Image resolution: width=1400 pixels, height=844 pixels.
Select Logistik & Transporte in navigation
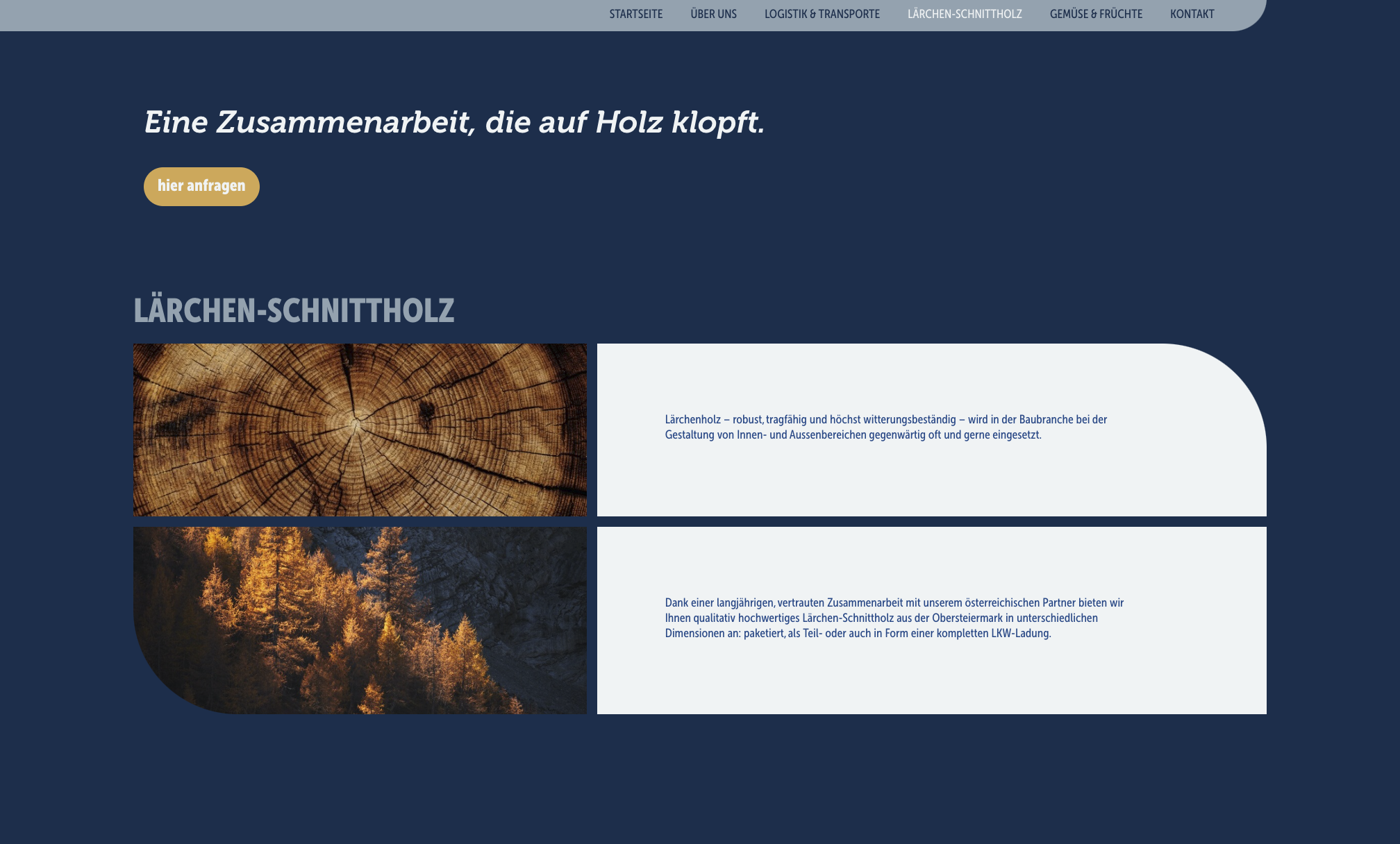pyautogui.click(x=822, y=14)
